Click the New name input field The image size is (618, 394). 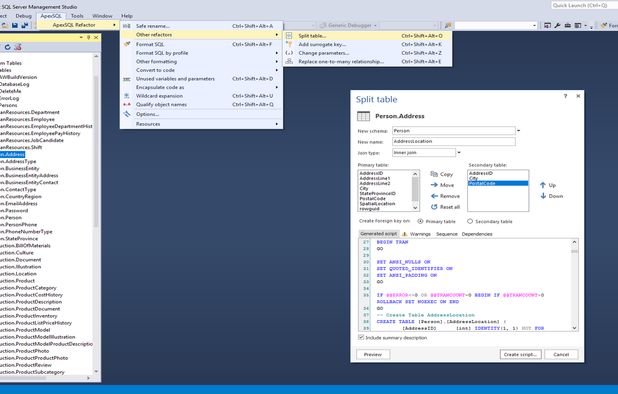(x=454, y=141)
